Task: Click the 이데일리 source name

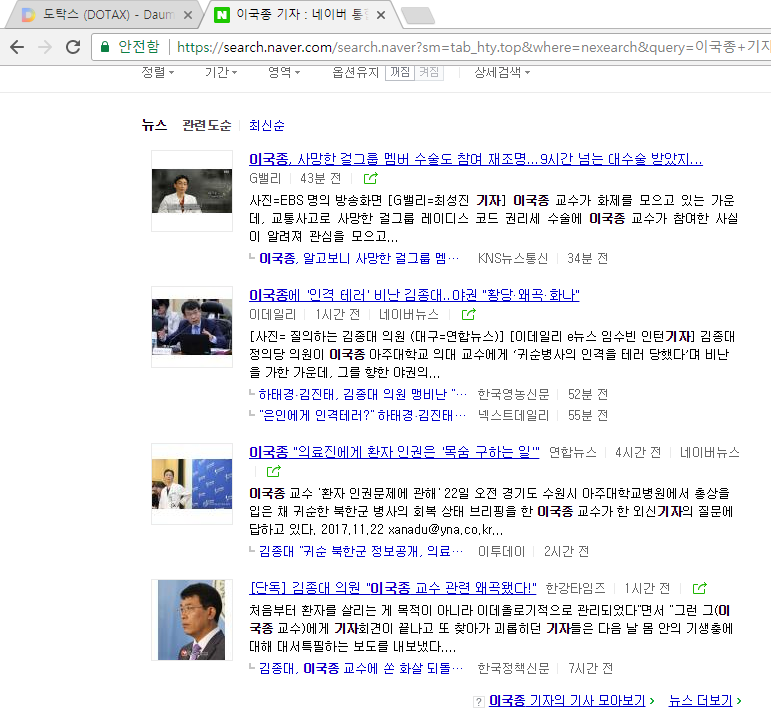Action: tap(272, 315)
